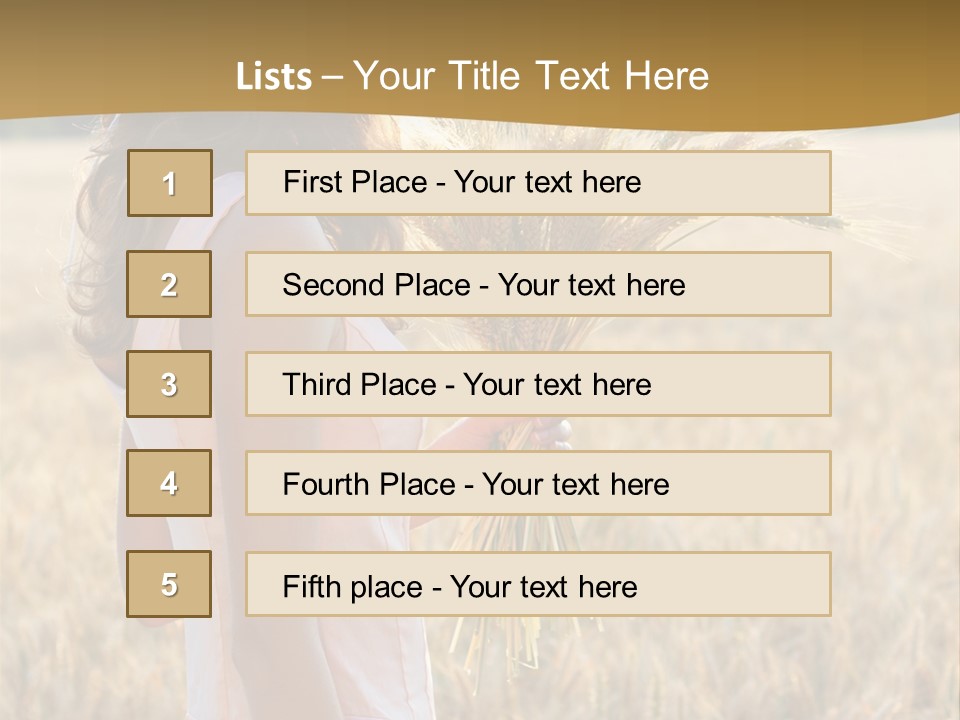Click the number 1 box
Image resolution: width=960 pixels, height=720 pixels.
pos(169,183)
